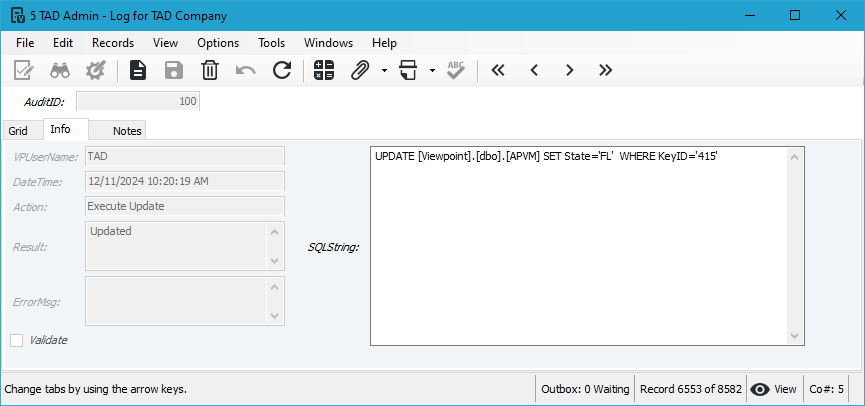Delete record with the trash can icon
The image size is (865, 406).
pyautogui.click(x=210, y=70)
